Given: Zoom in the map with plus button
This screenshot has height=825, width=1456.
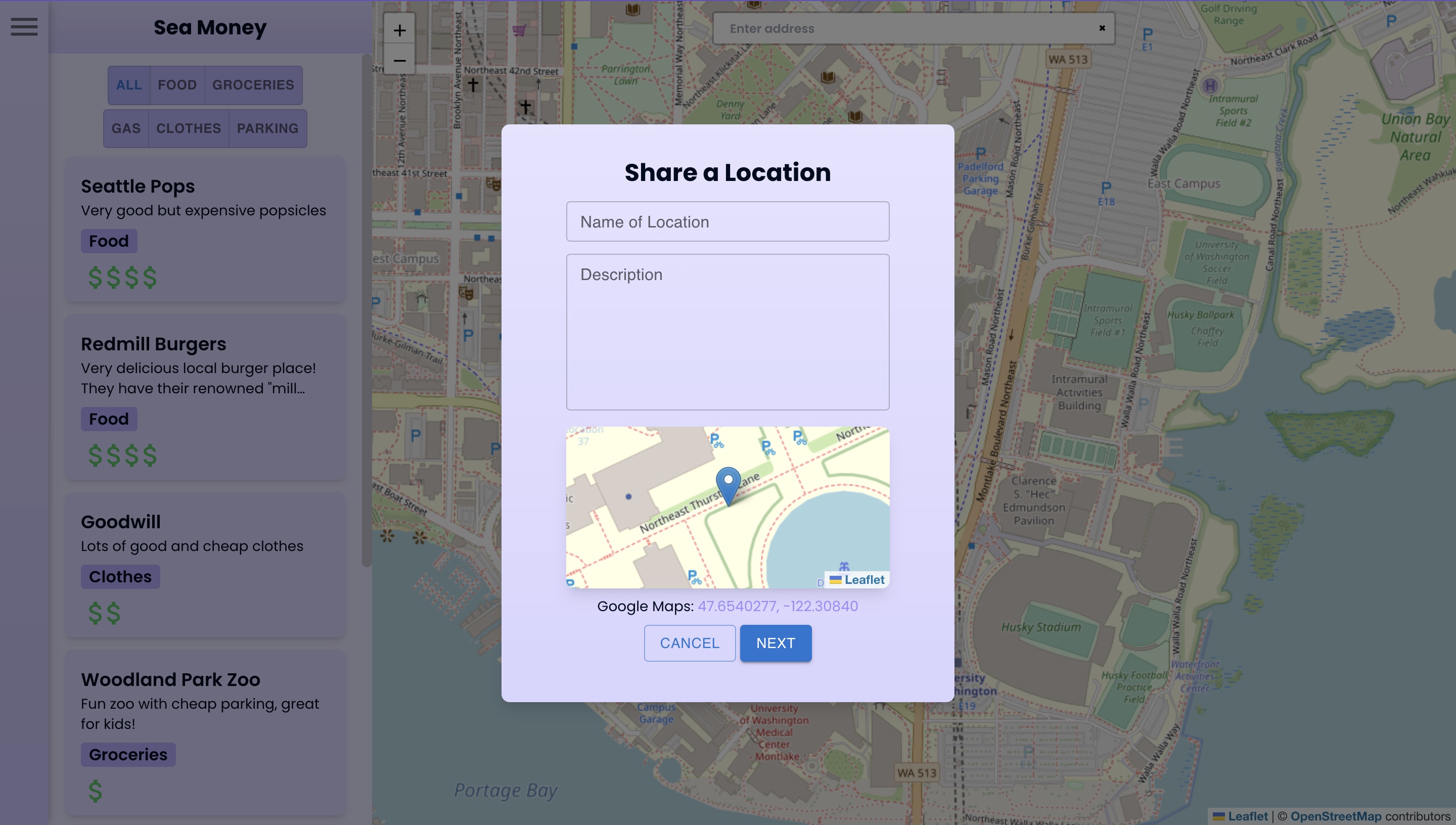Looking at the screenshot, I should (x=399, y=30).
